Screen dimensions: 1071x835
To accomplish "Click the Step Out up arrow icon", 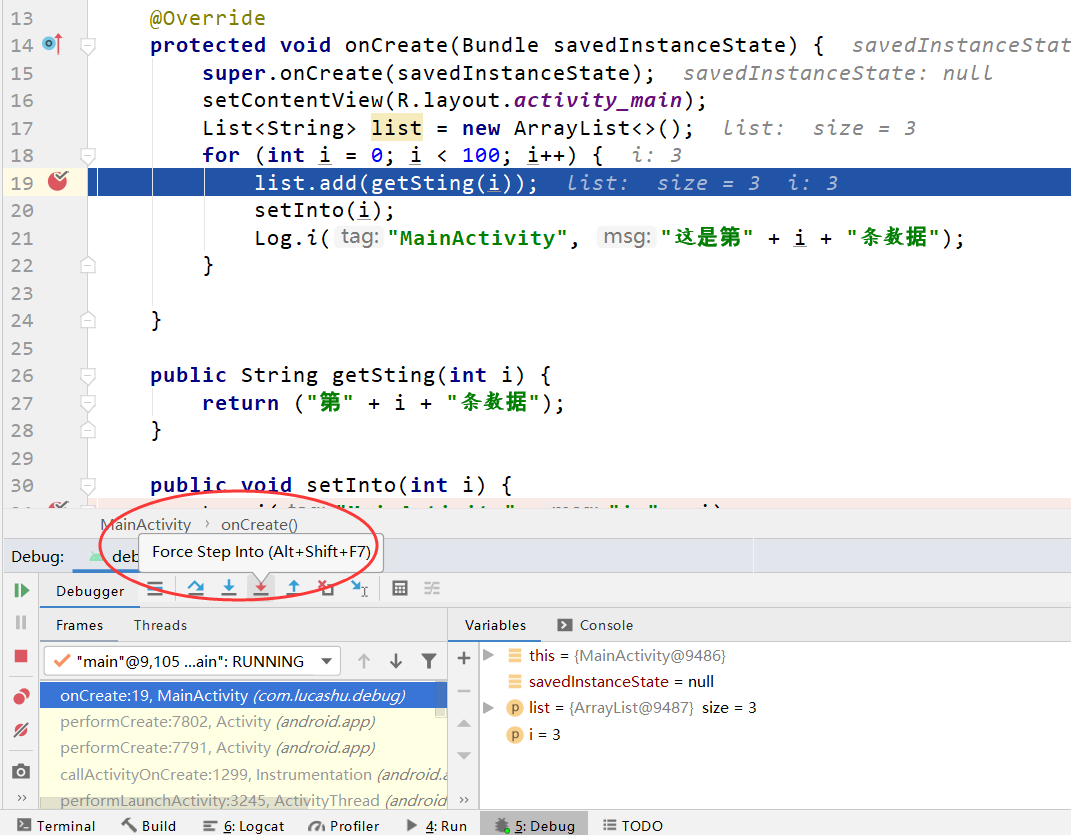I will [x=294, y=588].
